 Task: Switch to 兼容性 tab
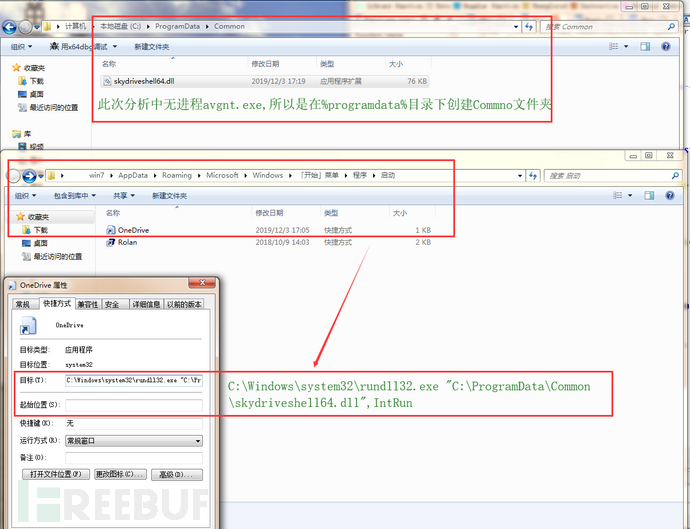88,305
